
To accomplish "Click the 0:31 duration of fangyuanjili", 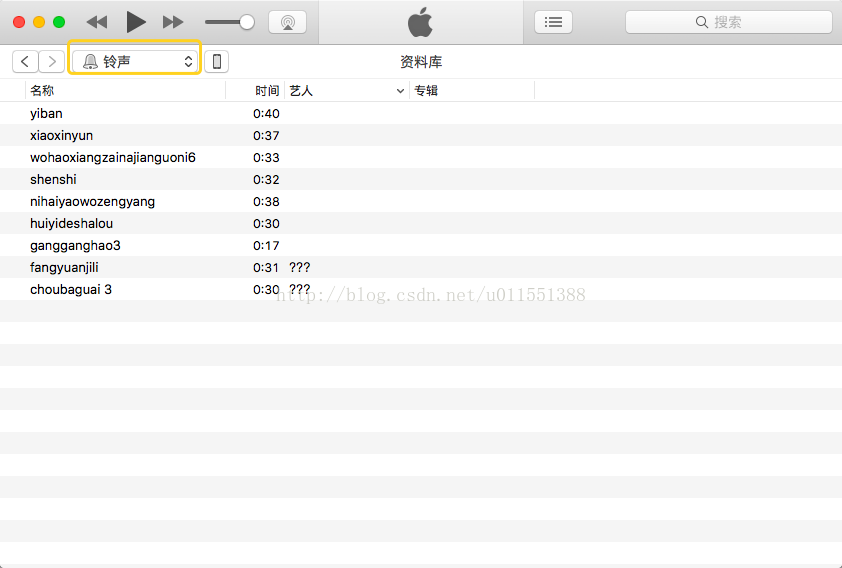I will pyautogui.click(x=266, y=267).
